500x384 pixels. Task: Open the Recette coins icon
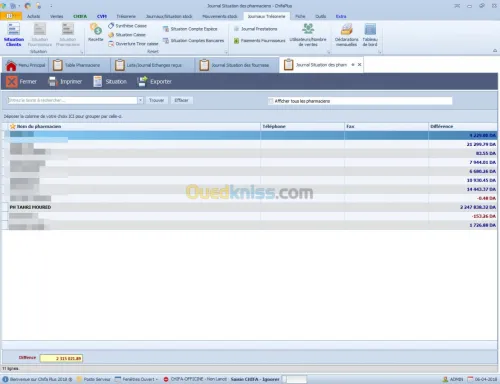point(96,29)
